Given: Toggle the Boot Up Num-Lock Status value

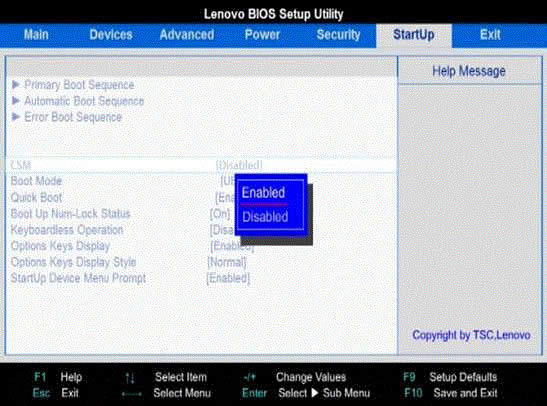Looking at the screenshot, I should pos(220,213).
